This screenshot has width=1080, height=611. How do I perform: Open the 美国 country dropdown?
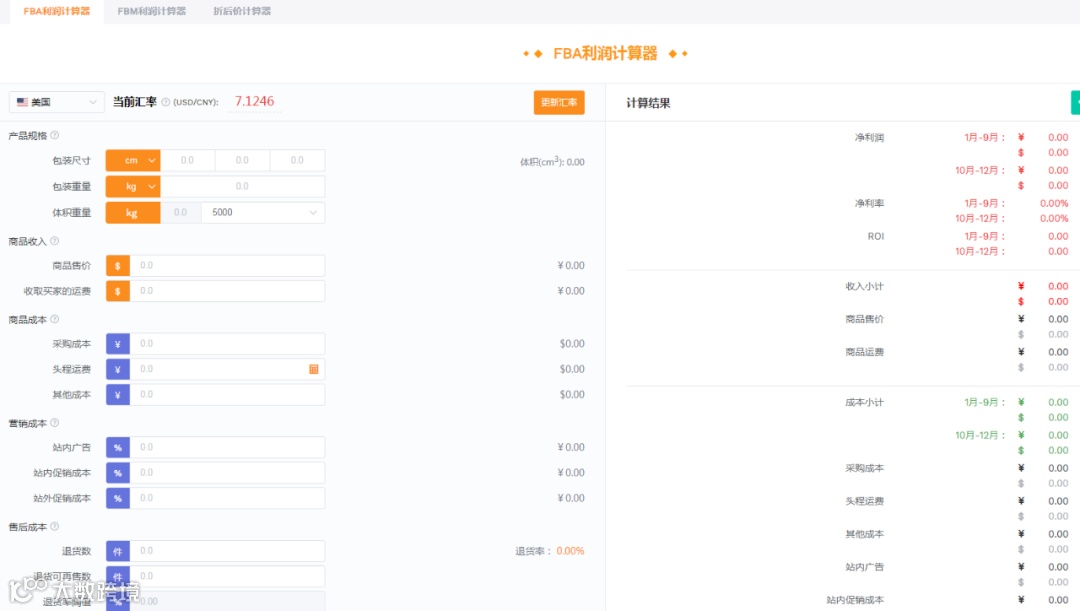pos(56,102)
